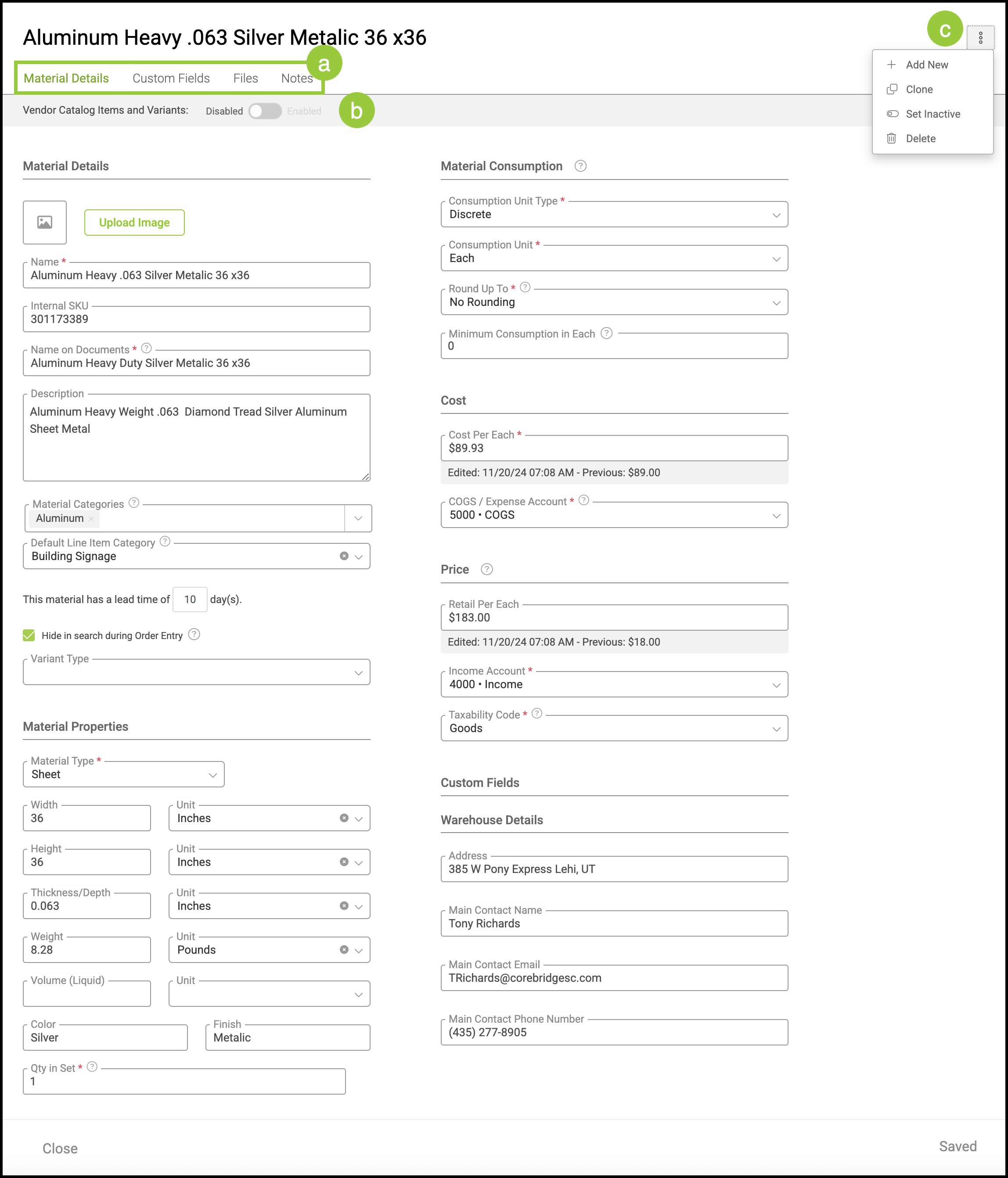Click help icon next to Round Up To

(x=525, y=287)
